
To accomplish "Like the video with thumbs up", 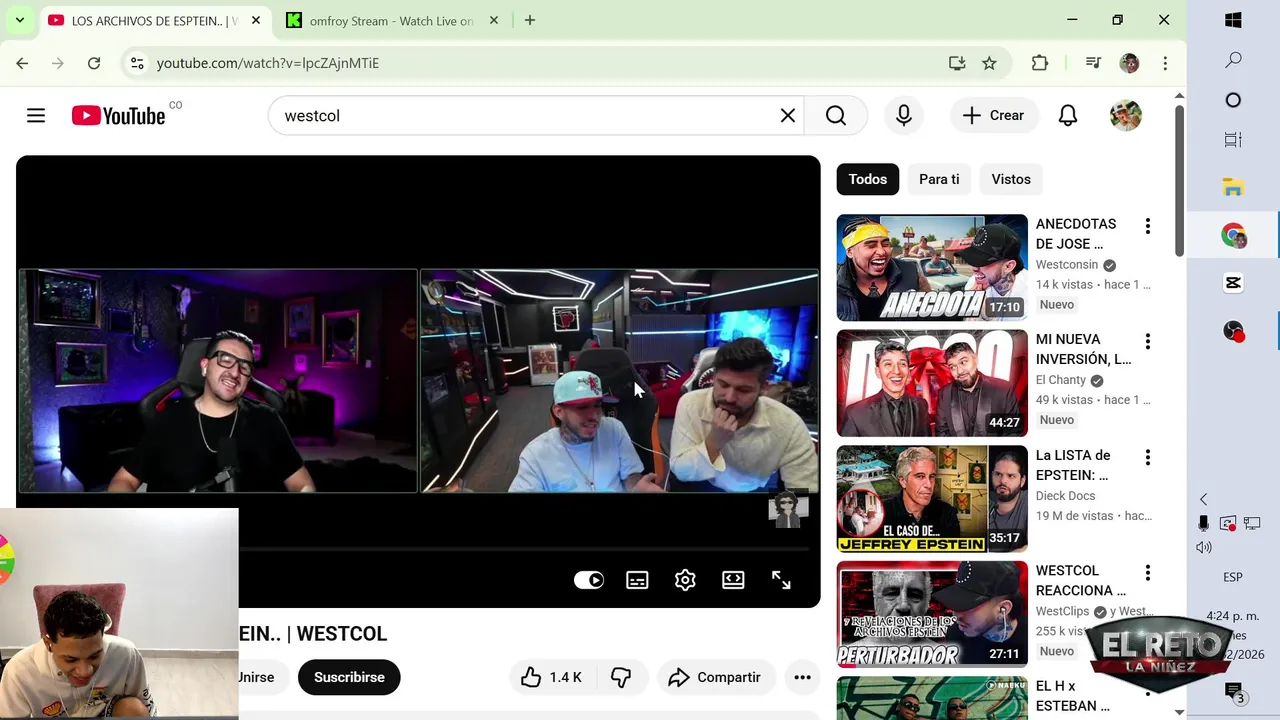I will coord(551,678).
